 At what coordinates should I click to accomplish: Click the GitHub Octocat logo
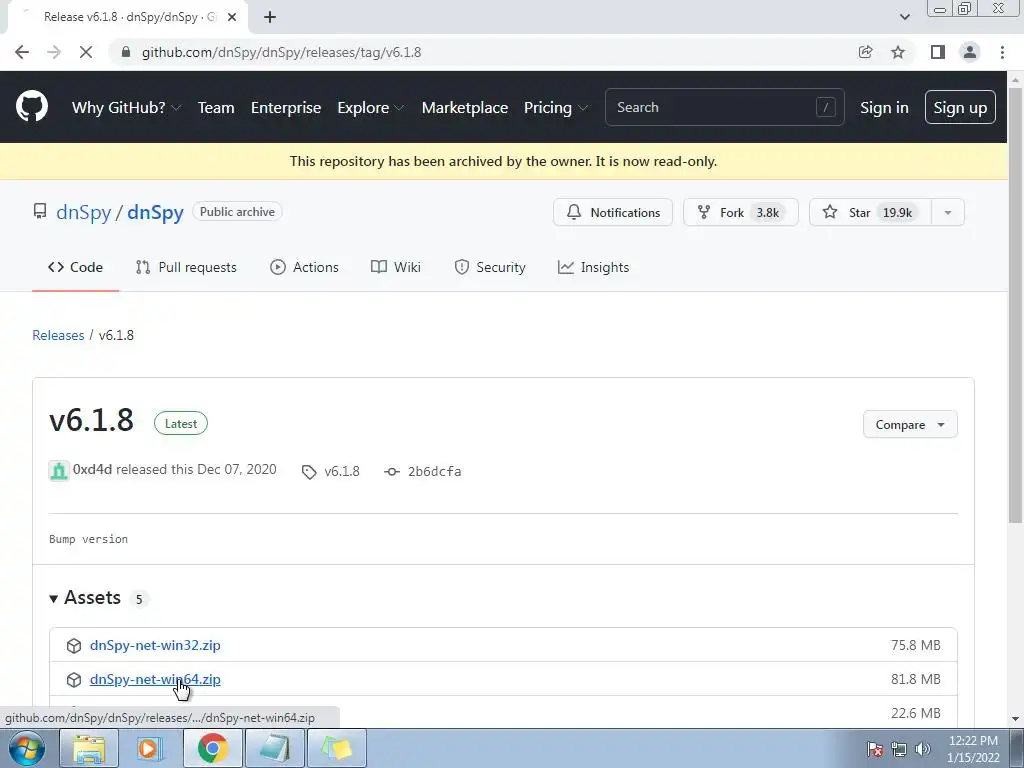coord(32,107)
